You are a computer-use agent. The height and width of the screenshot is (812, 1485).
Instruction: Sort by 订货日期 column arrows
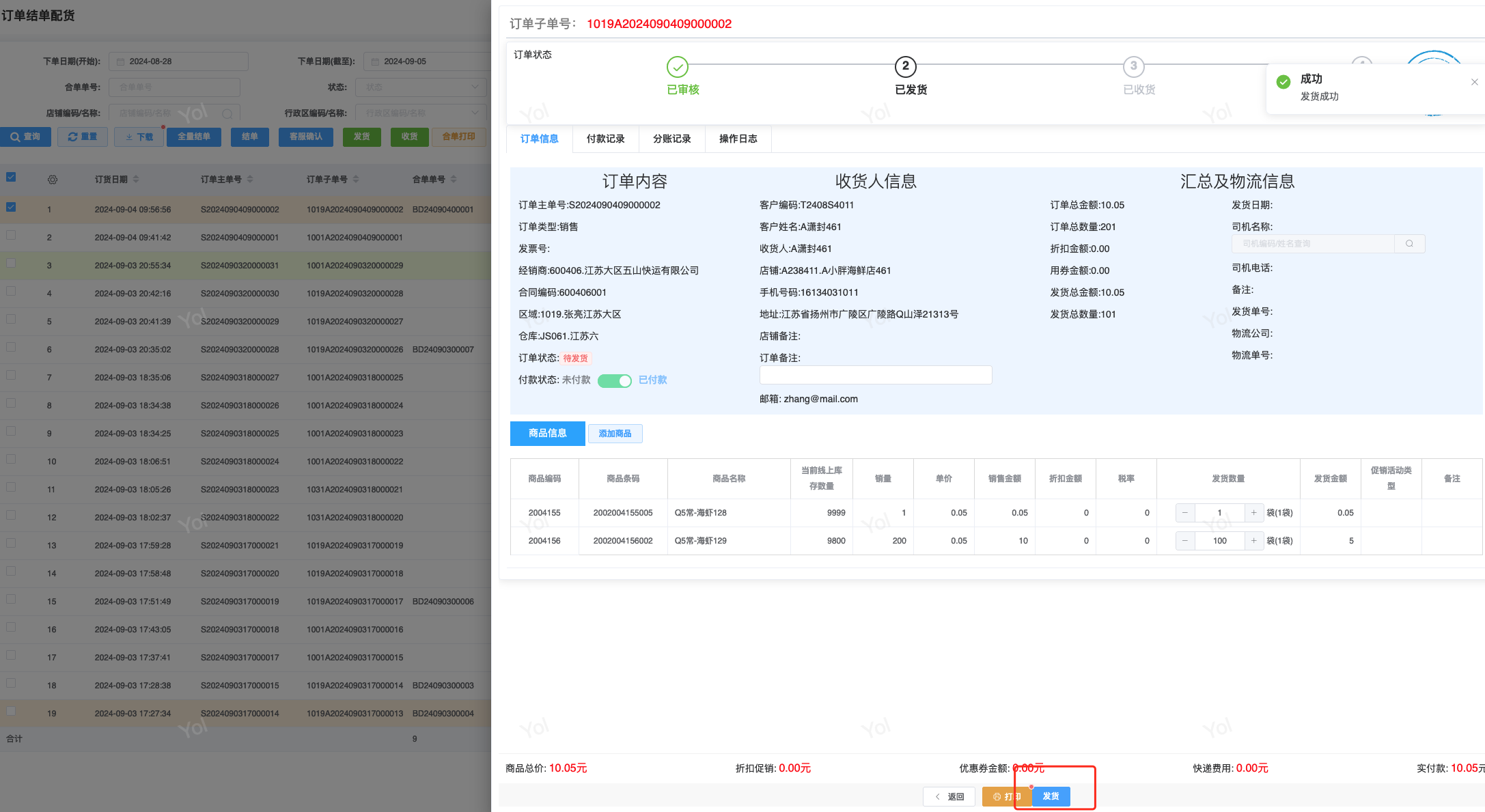click(x=136, y=179)
